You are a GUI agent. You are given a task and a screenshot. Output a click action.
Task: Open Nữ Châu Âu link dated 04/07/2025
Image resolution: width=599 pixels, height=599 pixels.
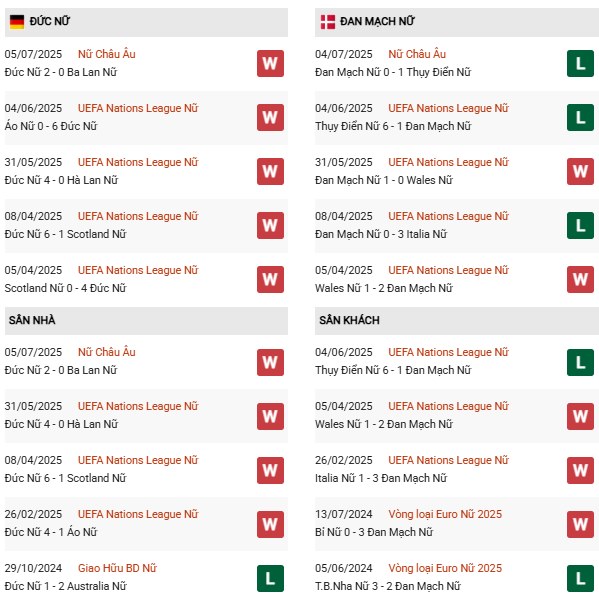pyautogui.click(x=417, y=54)
